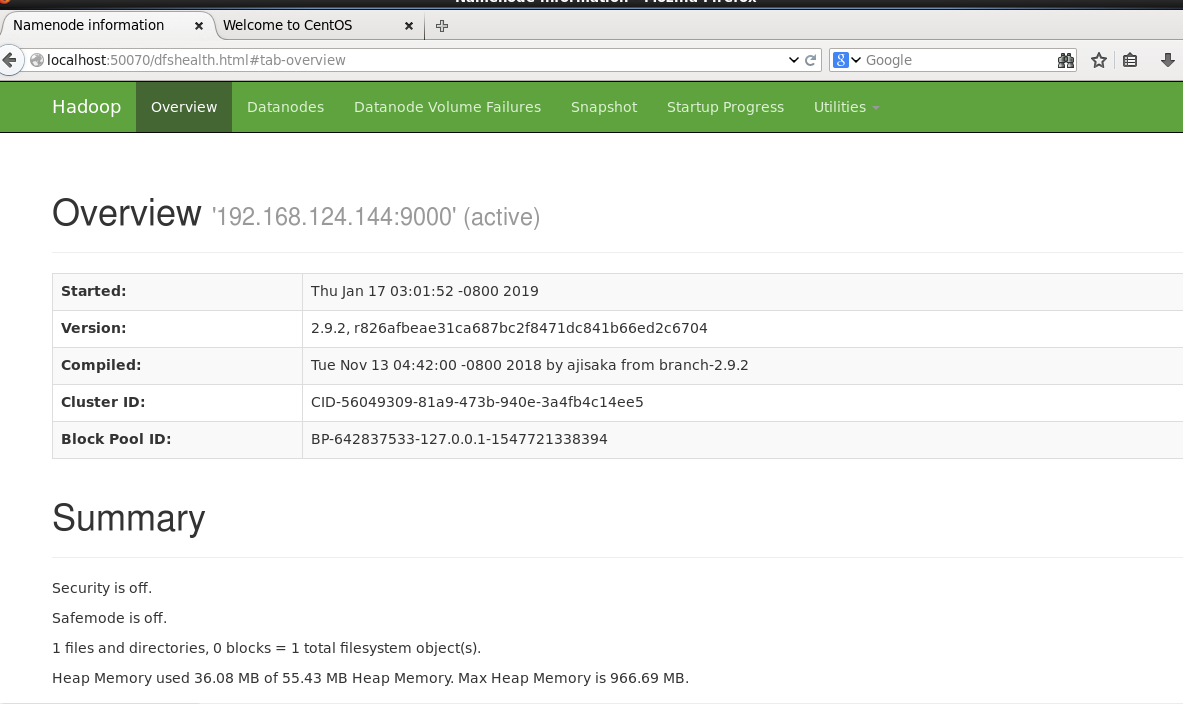Viewport: 1183px width, 704px height.
Task: Bookmark this page with the star icon
Action: tap(1098, 60)
